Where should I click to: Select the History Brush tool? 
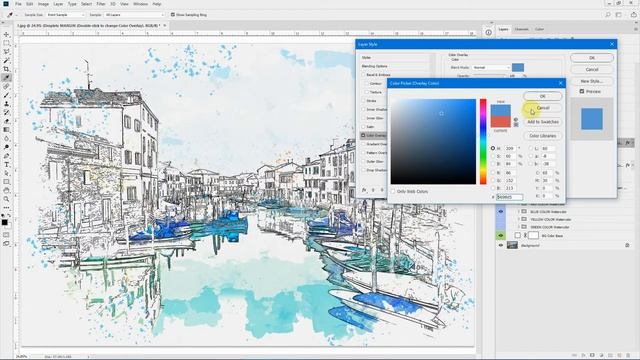6,112
